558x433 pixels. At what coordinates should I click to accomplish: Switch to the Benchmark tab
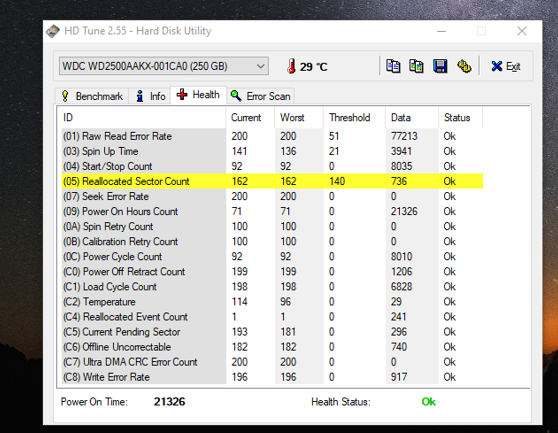[x=92, y=96]
